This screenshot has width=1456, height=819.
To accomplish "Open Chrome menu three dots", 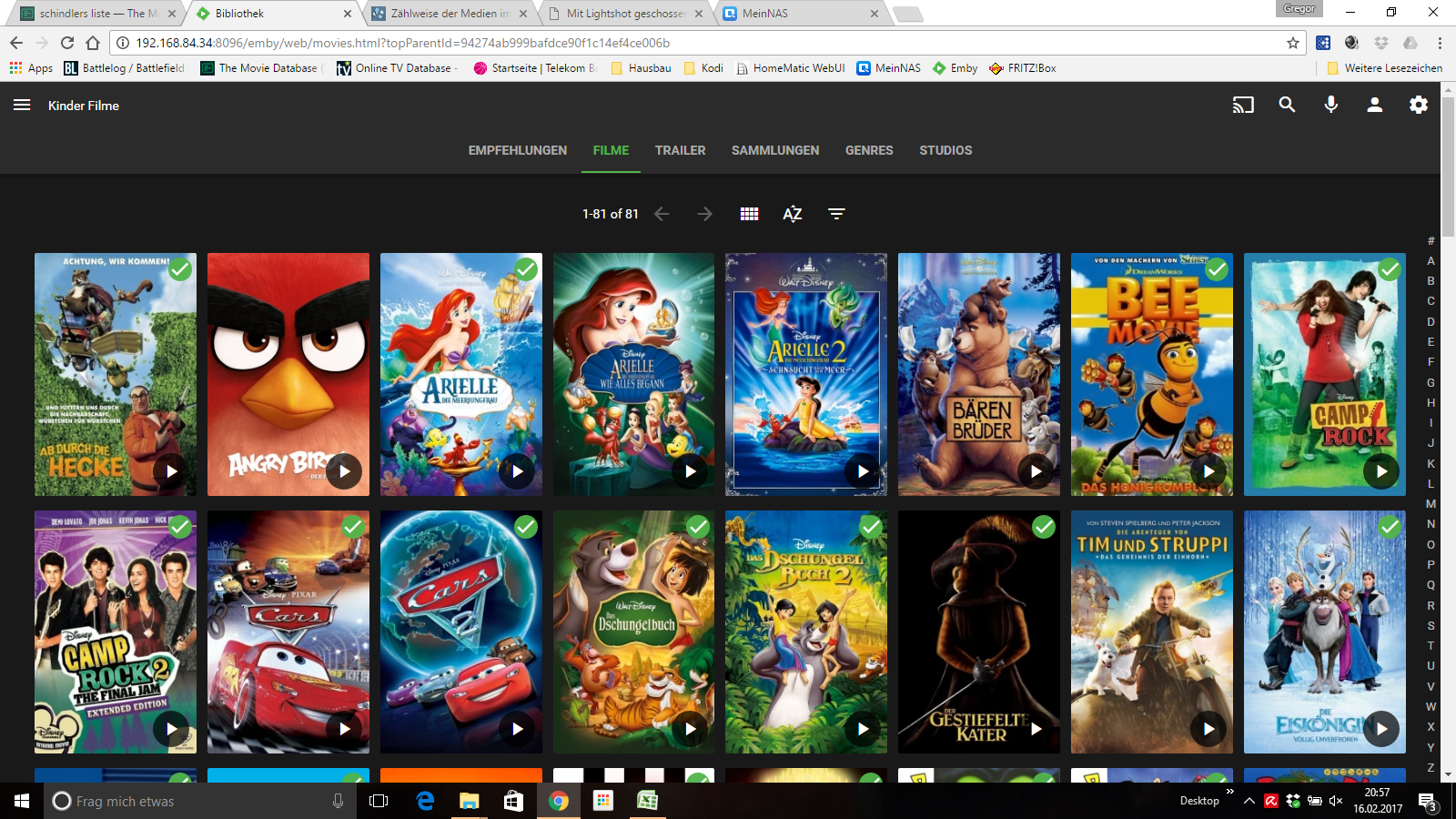I will (x=1440, y=43).
